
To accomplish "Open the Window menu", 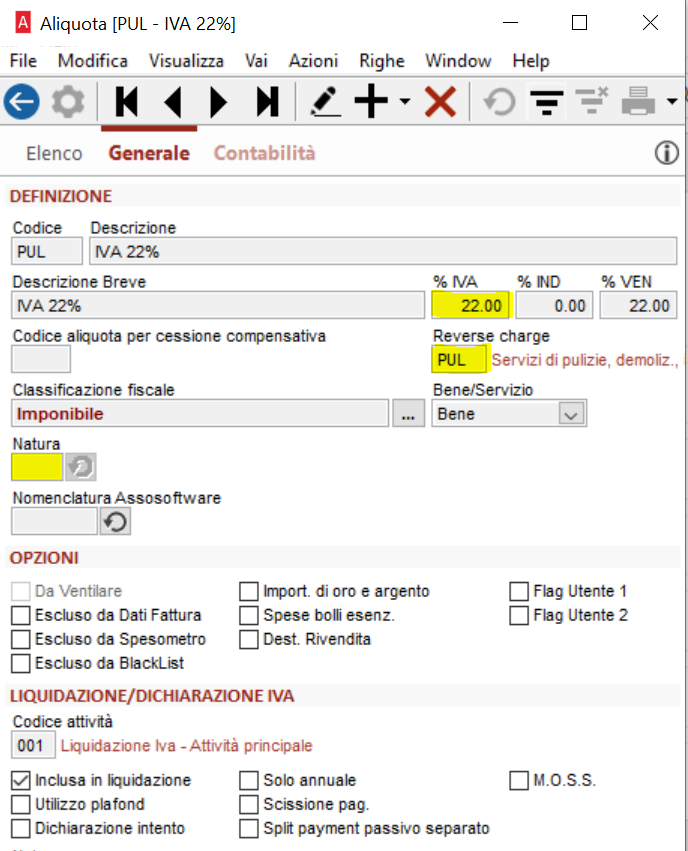I will tap(458, 61).
